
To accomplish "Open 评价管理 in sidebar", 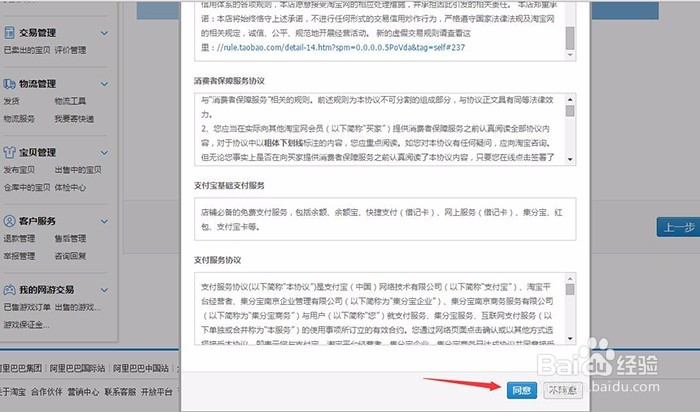I will 70,50.
